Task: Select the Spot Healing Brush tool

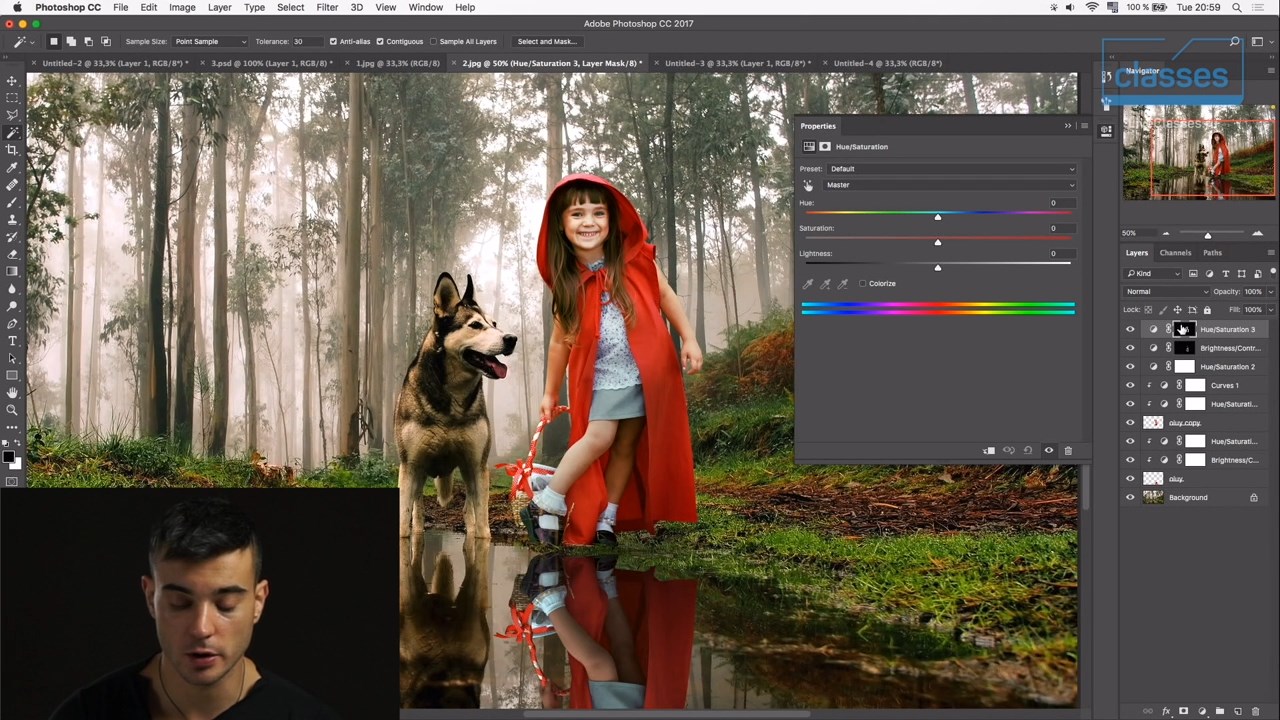Action: (12, 185)
